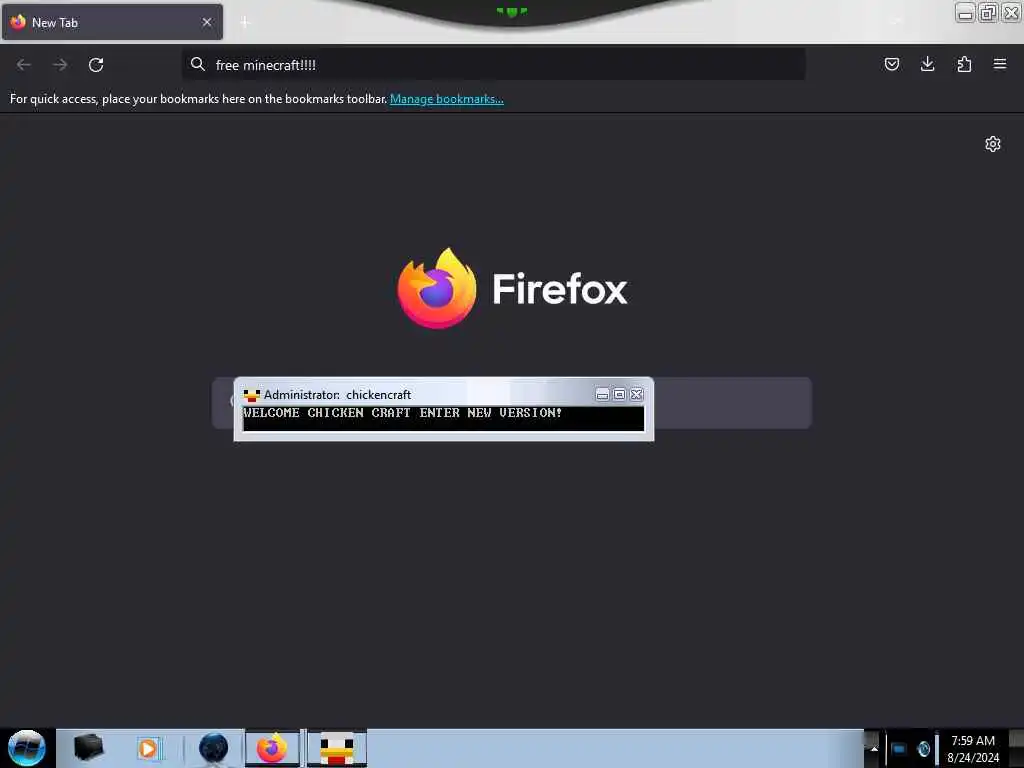Viewport: 1024px width, 768px height.
Task: Focus the address bar with 'free minecraft!!!!'
Action: pyautogui.click(x=493, y=65)
